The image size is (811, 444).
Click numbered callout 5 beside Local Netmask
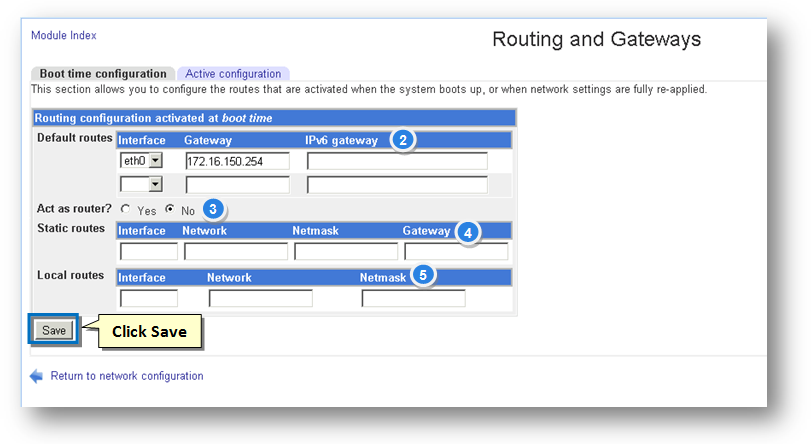pos(424,276)
